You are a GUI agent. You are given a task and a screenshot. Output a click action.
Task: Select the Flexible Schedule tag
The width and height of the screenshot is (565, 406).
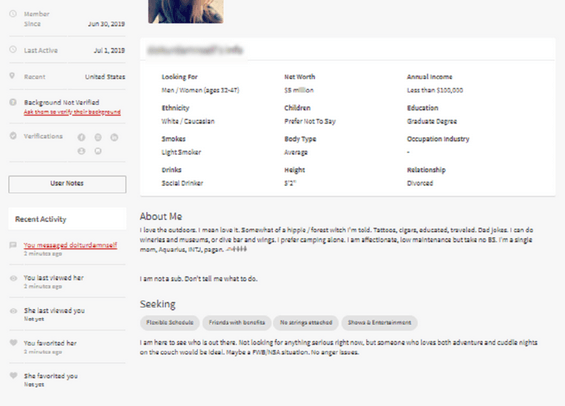(170, 322)
